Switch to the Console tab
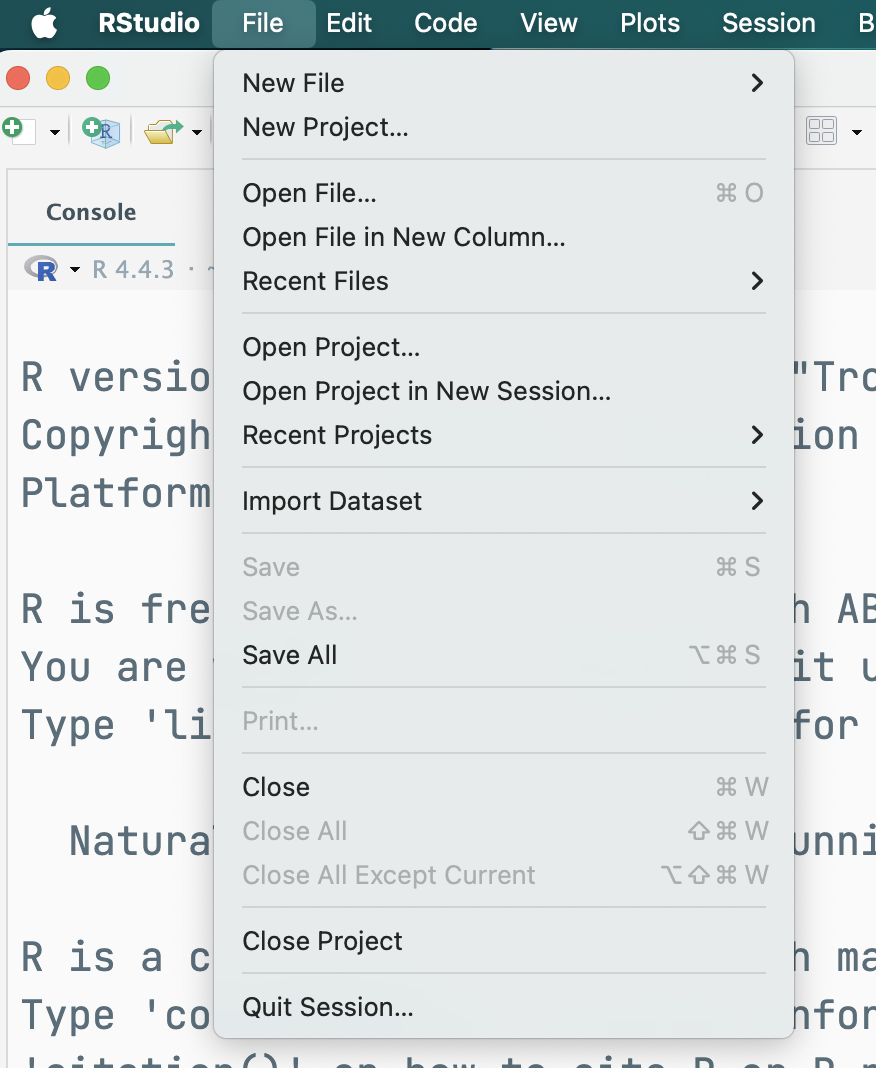The image size is (876, 1068). pos(91,212)
